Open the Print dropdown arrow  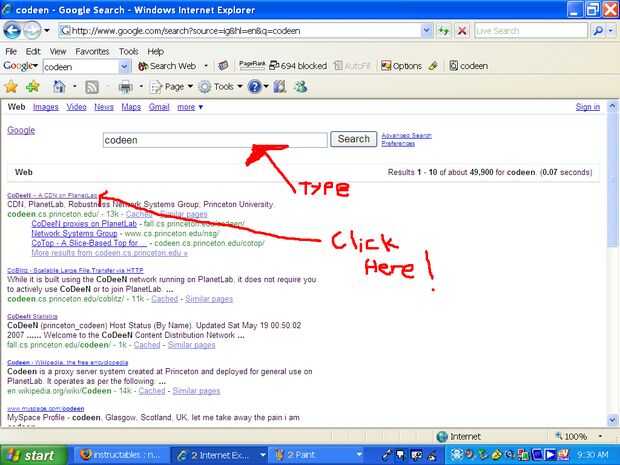[141, 87]
